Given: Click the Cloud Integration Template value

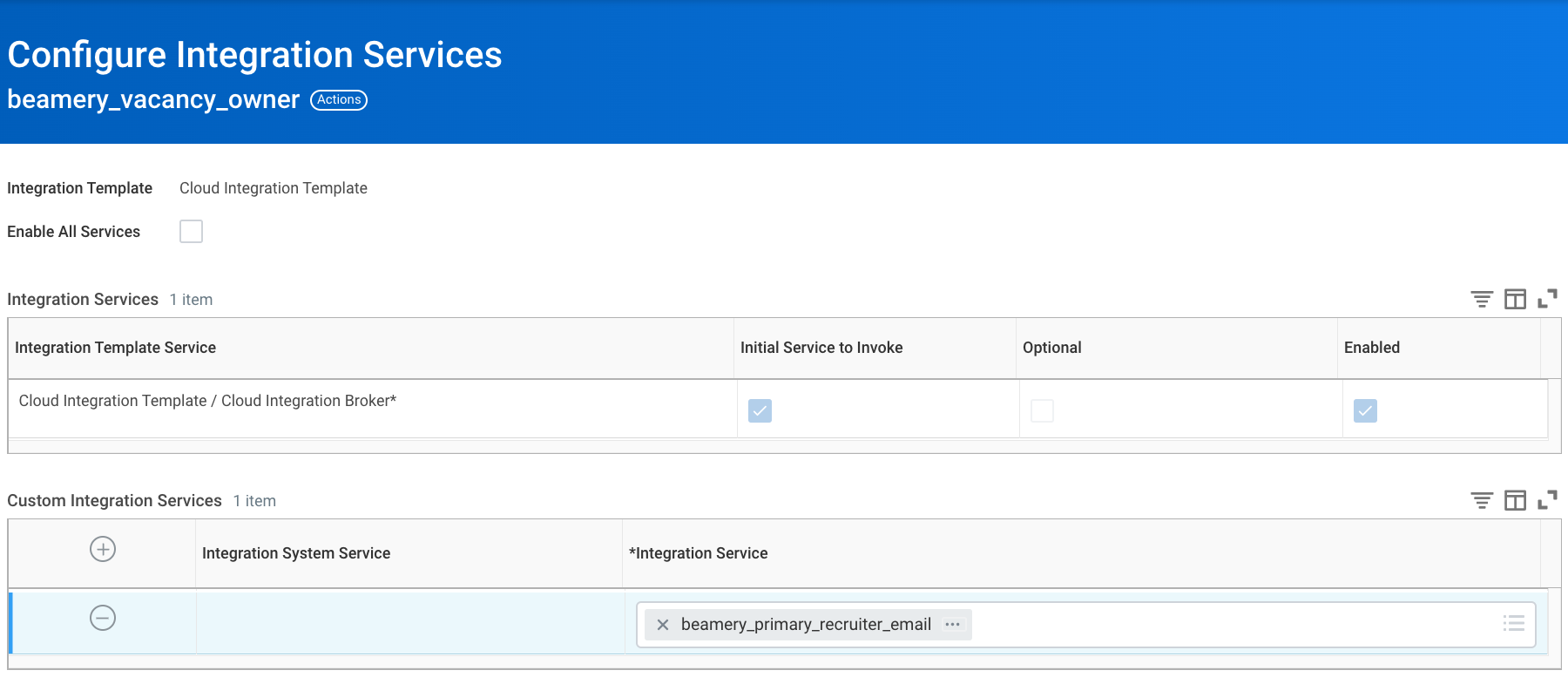Looking at the screenshot, I should pyautogui.click(x=274, y=188).
